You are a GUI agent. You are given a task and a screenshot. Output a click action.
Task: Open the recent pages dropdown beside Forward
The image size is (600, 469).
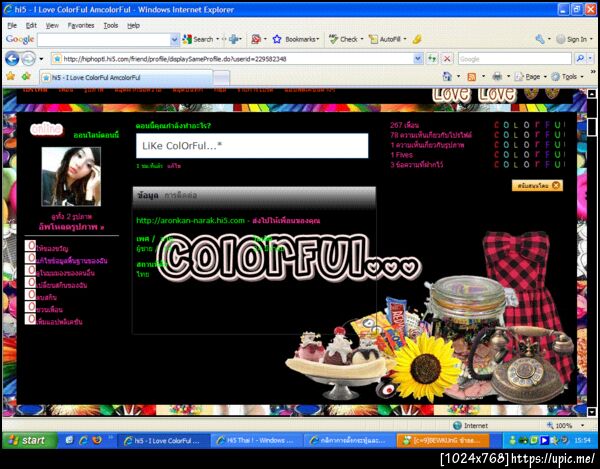[41, 59]
